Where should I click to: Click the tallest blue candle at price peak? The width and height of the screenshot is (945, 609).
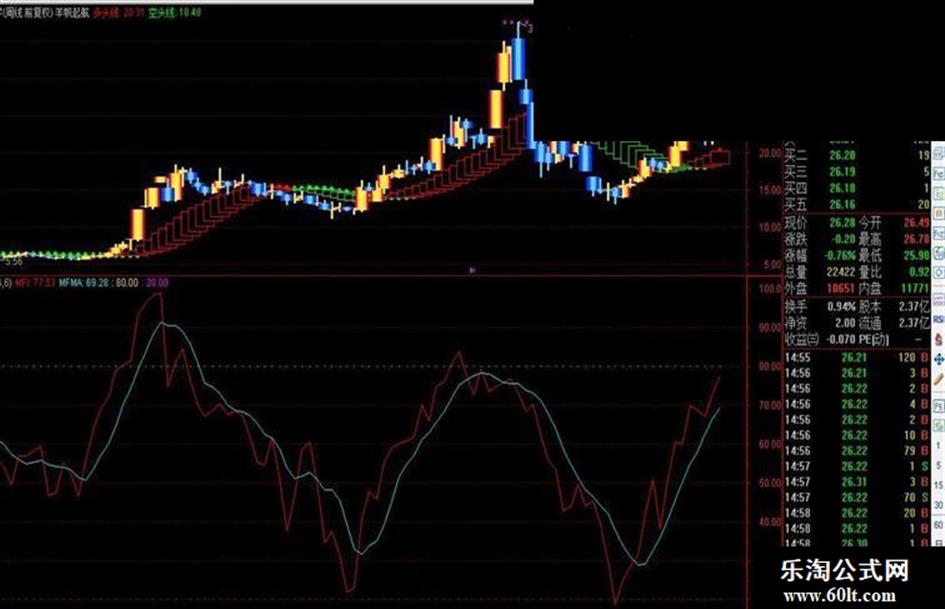(x=518, y=59)
